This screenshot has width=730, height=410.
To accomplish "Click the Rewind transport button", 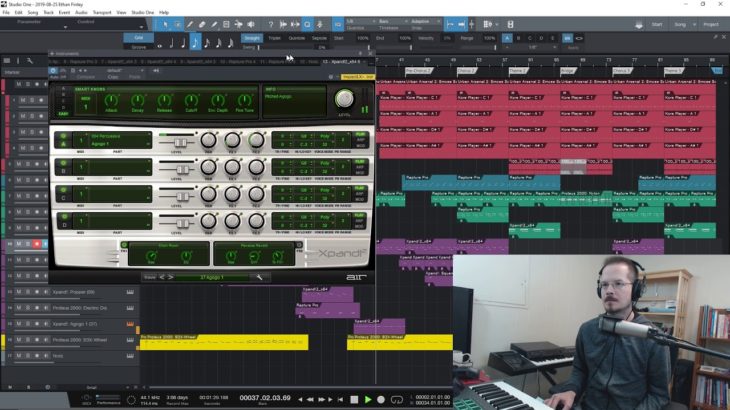I will click(310, 399).
